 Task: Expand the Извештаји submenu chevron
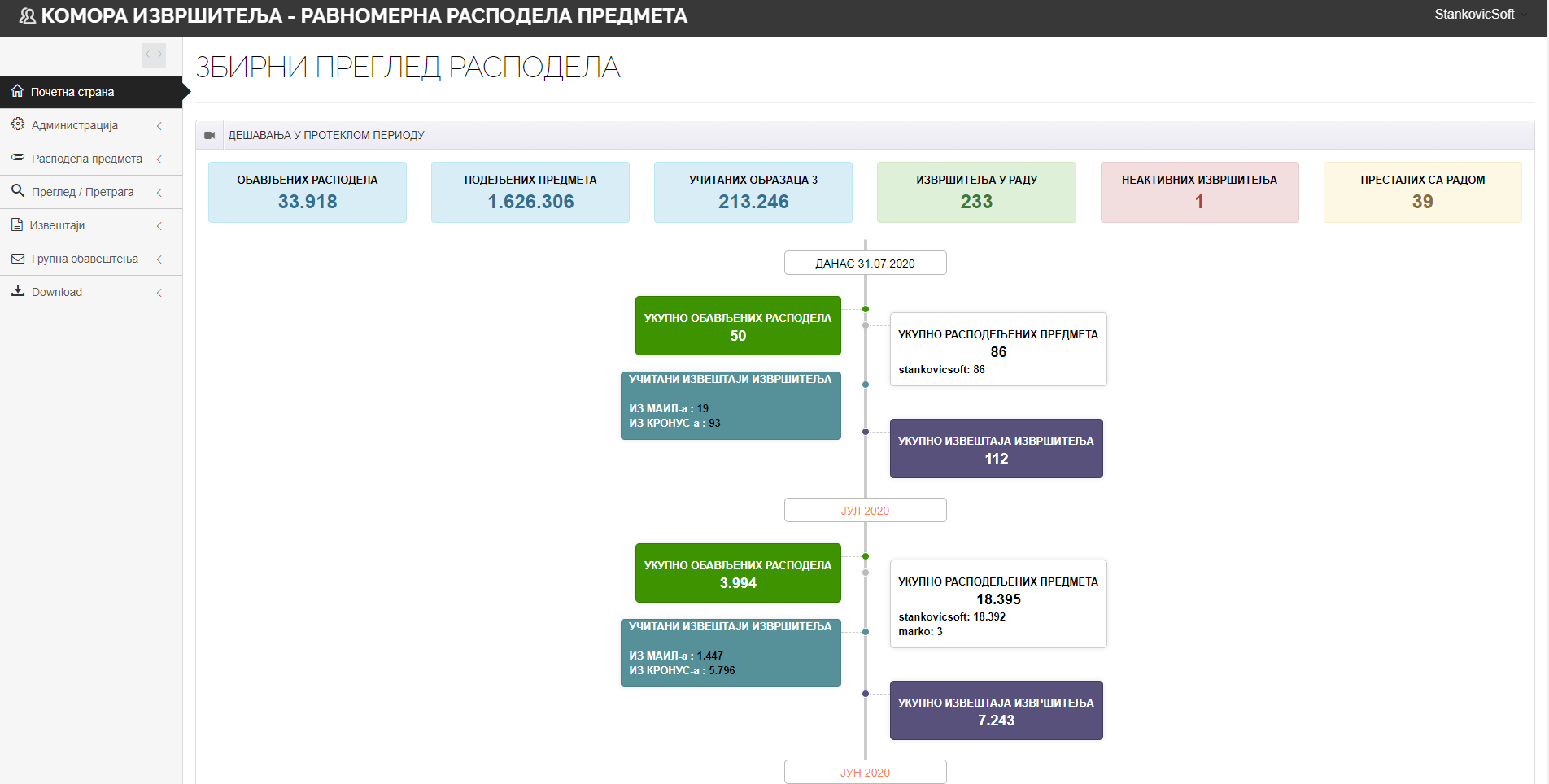[159, 225]
